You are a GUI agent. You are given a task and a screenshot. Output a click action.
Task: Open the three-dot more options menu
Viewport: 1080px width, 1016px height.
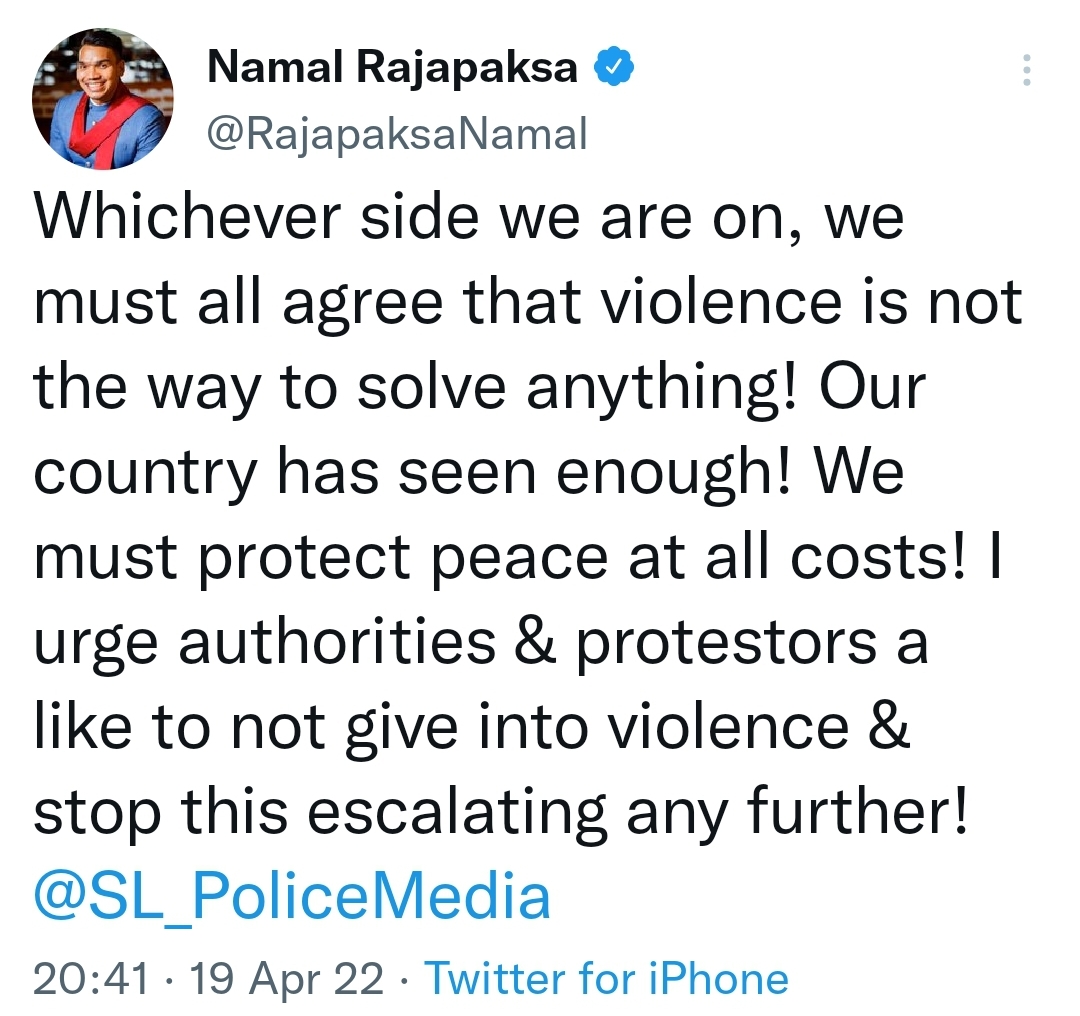(1028, 72)
